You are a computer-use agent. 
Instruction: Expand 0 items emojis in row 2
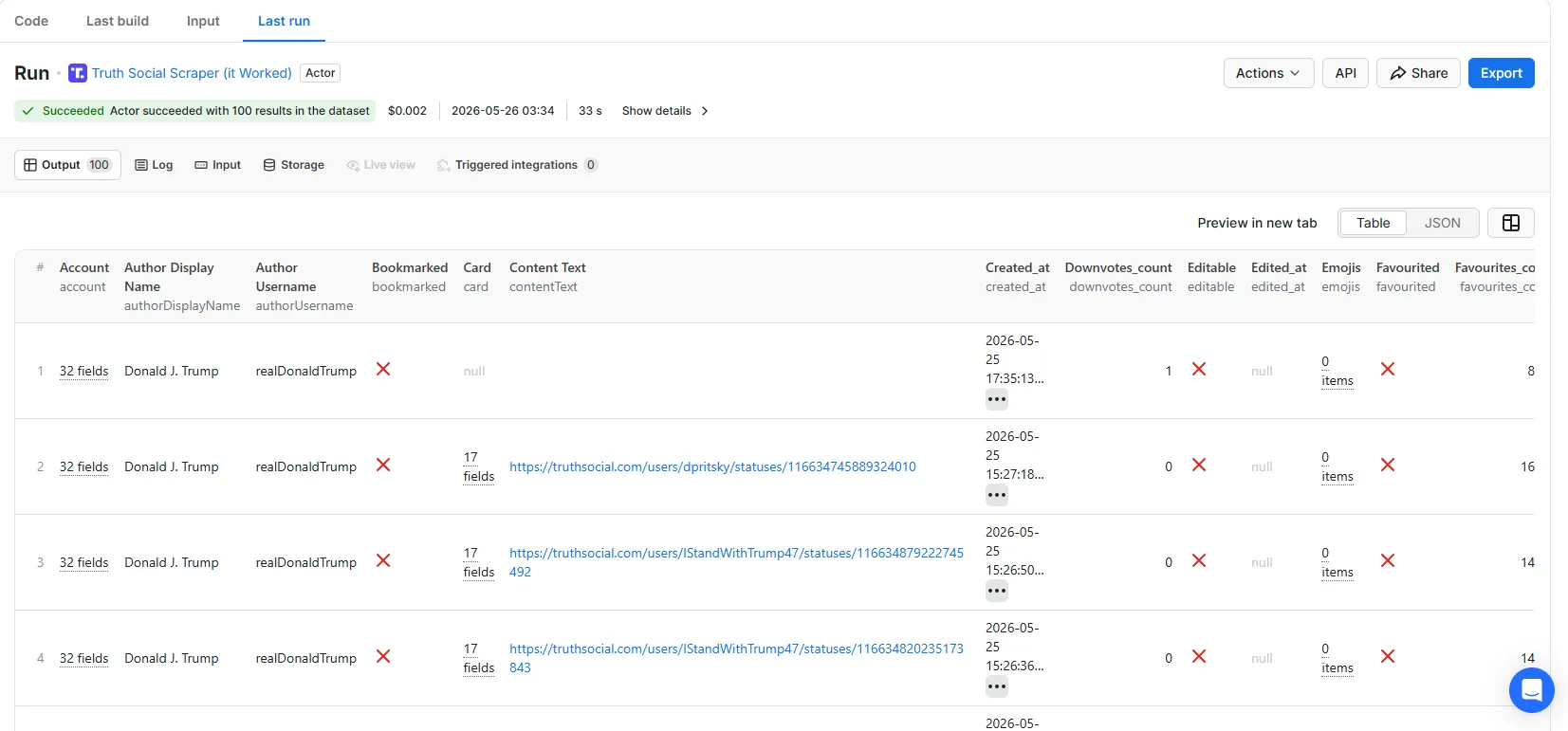1337,466
